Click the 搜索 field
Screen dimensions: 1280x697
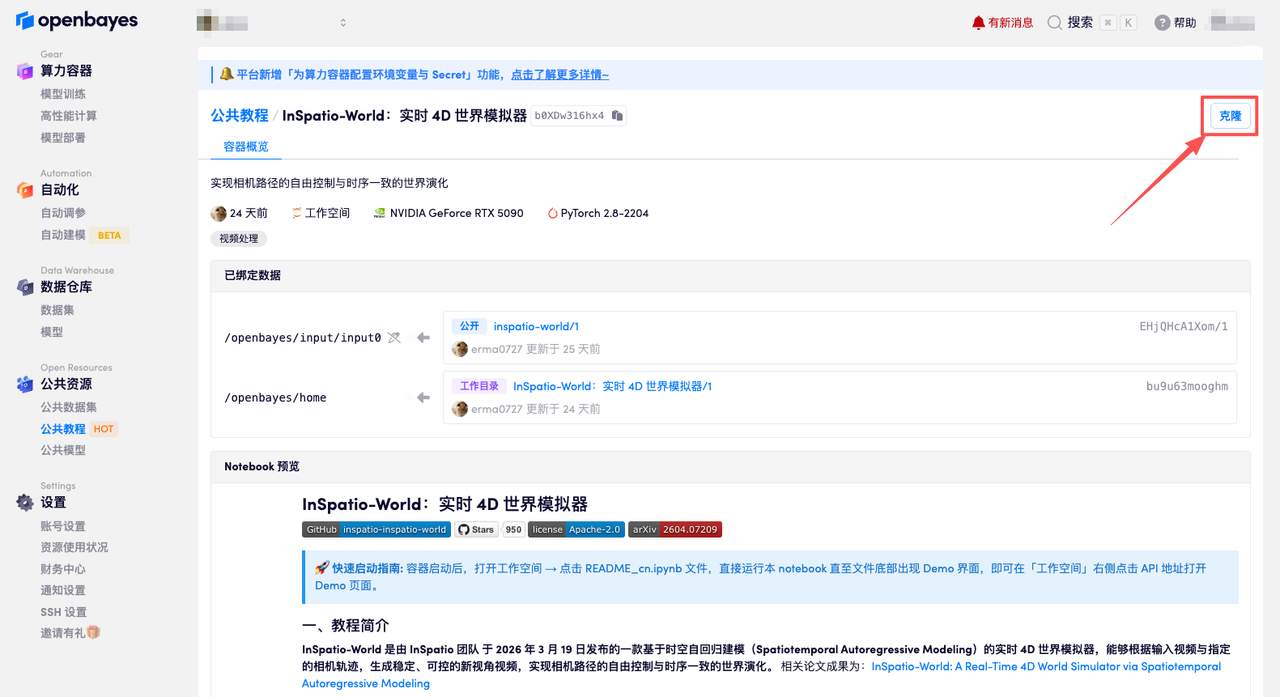point(1092,22)
